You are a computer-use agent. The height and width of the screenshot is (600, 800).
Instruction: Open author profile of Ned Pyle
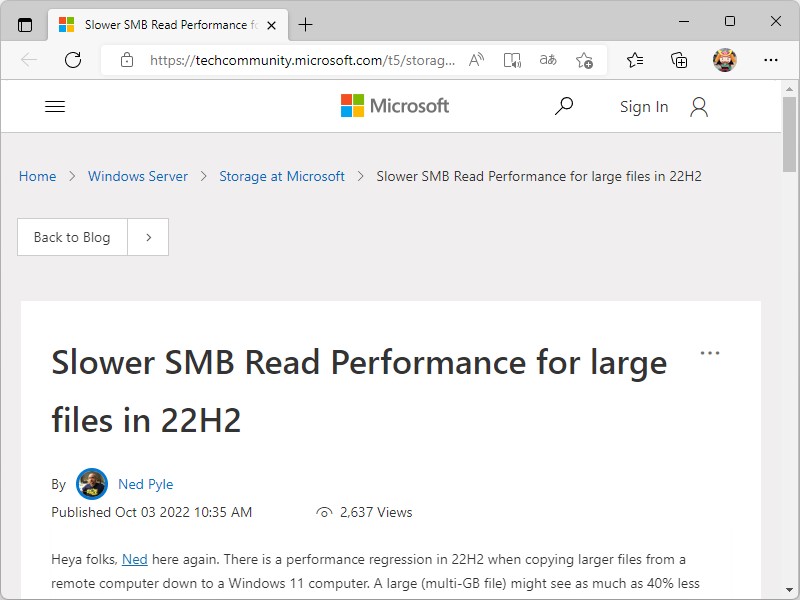[x=146, y=484]
